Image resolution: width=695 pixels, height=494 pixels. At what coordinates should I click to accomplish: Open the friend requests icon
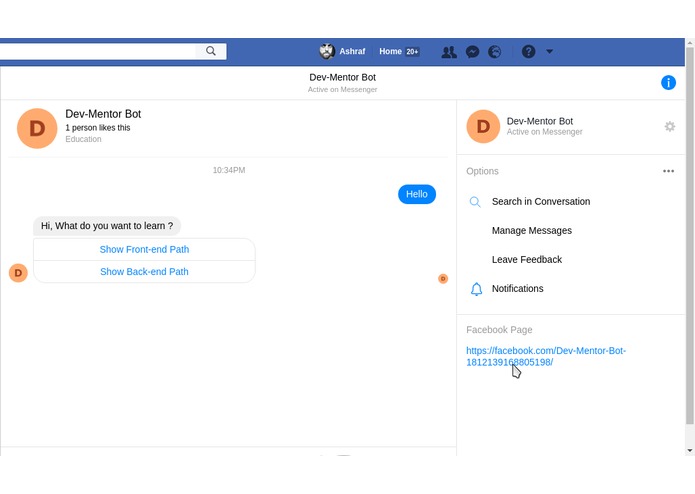tap(449, 52)
